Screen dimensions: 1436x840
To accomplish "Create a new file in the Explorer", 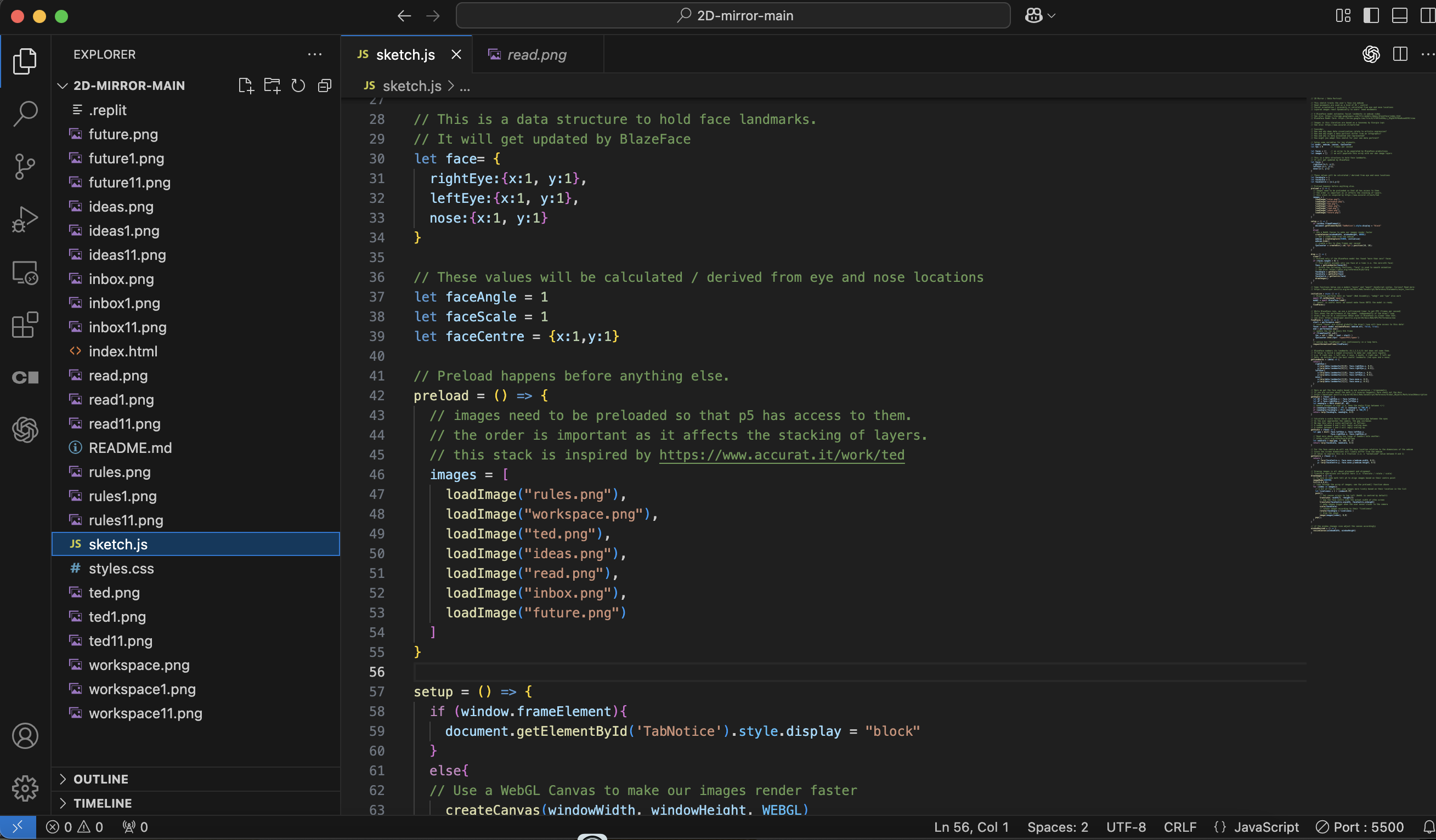I will (246, 86).
